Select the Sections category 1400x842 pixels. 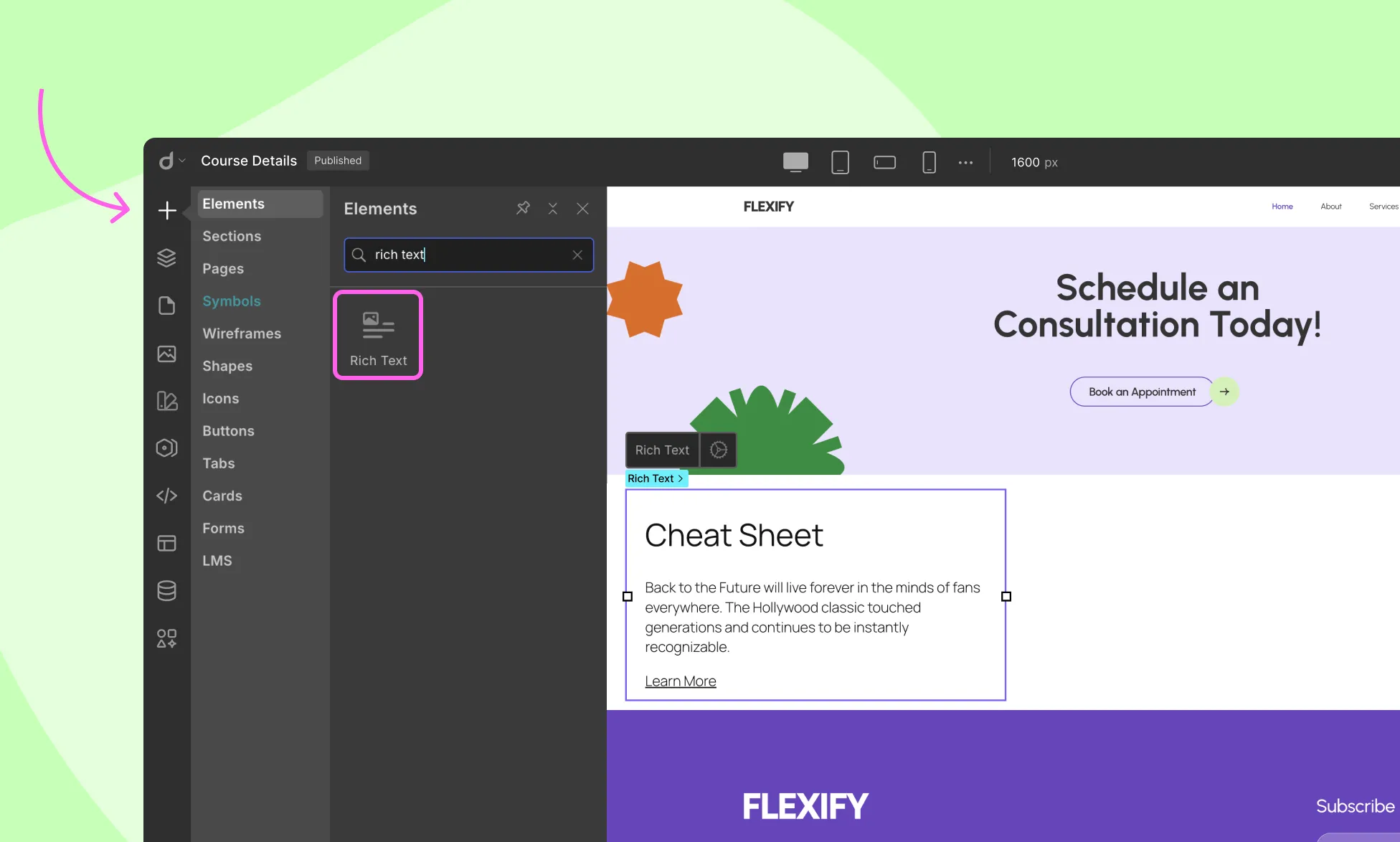tap(232, 236)
